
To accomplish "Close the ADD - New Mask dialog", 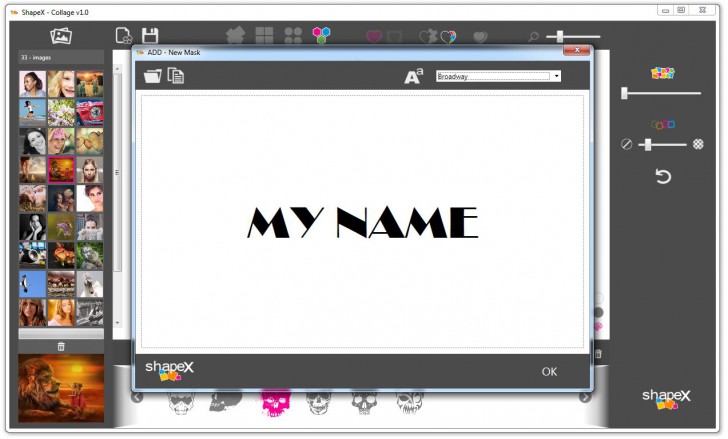I will point(577,50).
